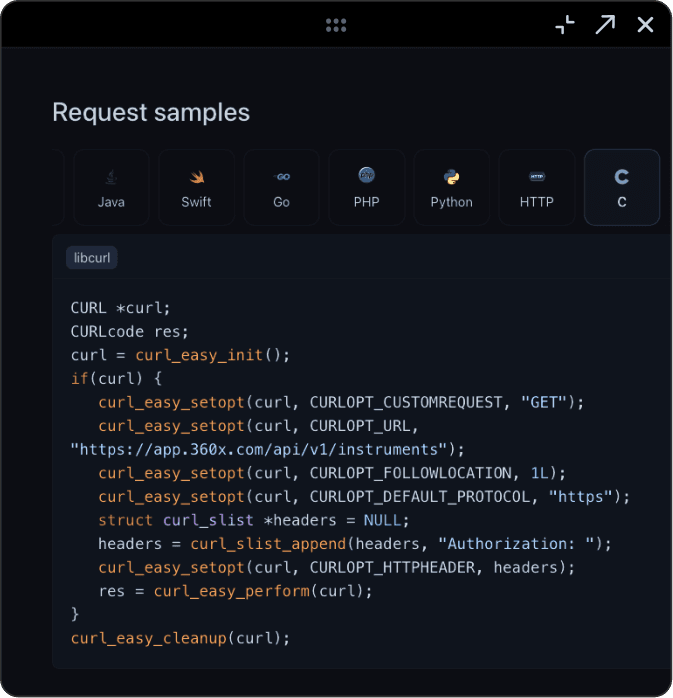The image size is (673, 698).
Task: Click the curl_easy_init() code line
Action: click(180, 355)
